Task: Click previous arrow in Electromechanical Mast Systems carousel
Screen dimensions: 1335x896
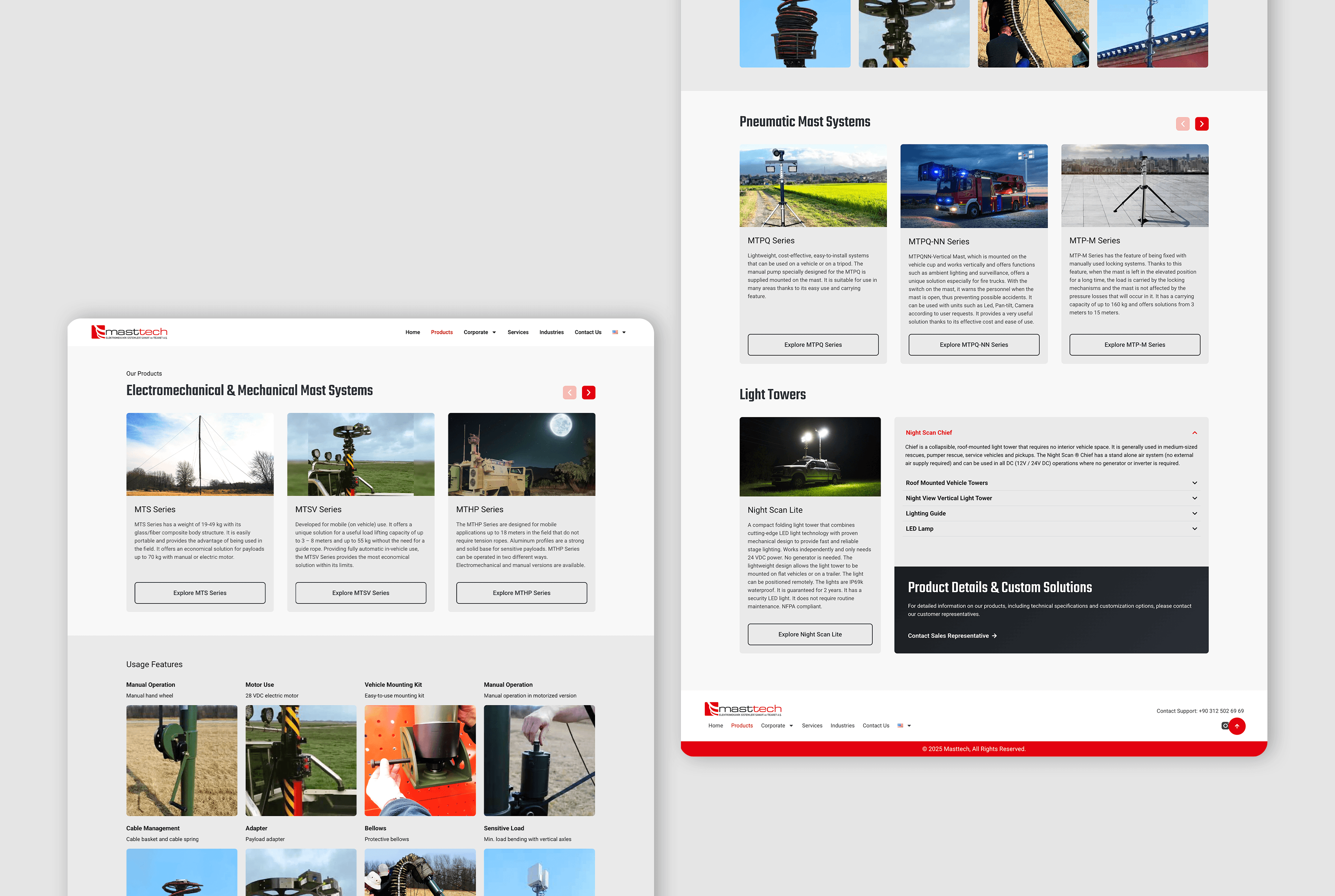Action: click(570, 393)
